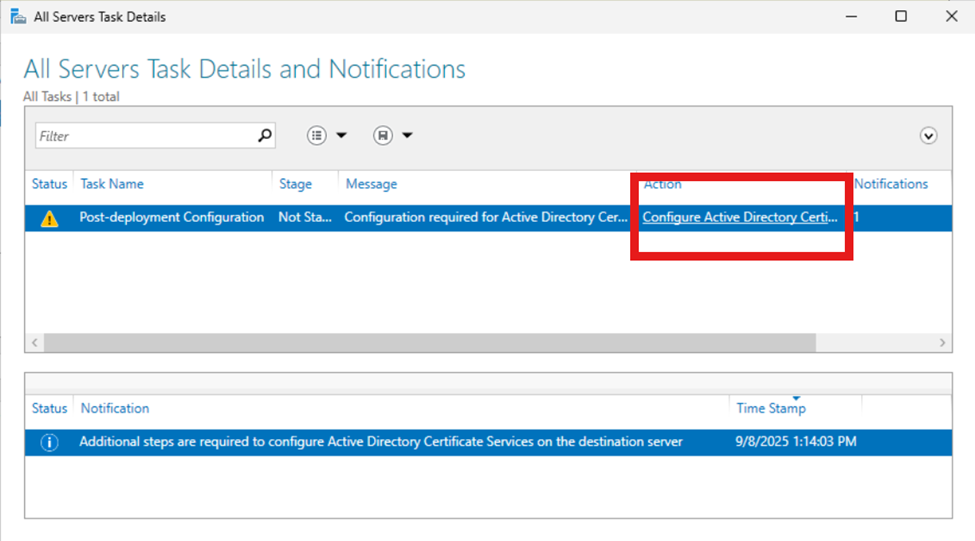Screen dimensions: 975x541
Task: Click horizontal scrollbar right arrow
Action: [x=943, y=342]
